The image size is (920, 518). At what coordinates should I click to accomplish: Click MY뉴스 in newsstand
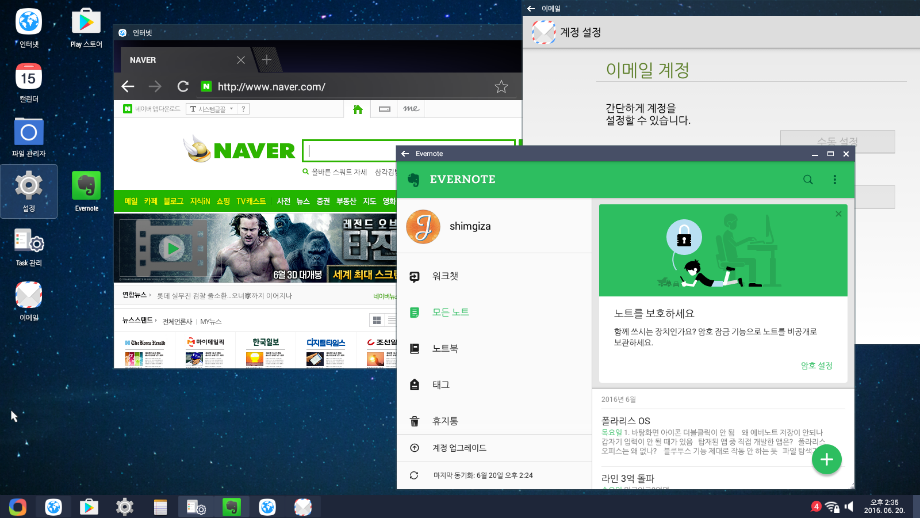coord(211,321)
